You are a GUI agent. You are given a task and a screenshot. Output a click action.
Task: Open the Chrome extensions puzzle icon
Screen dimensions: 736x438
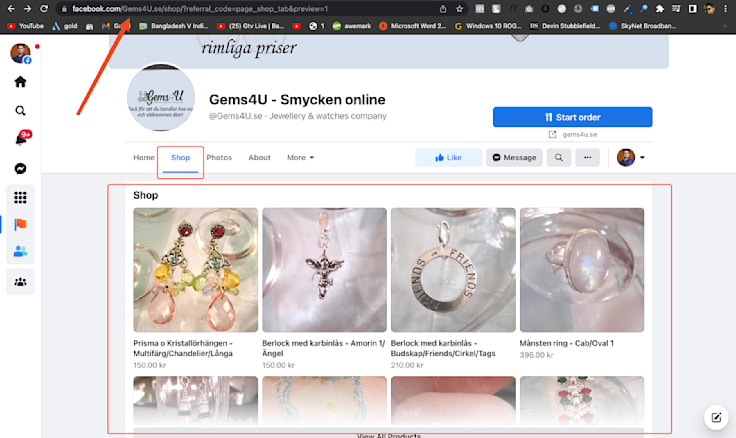pos(659,8)
